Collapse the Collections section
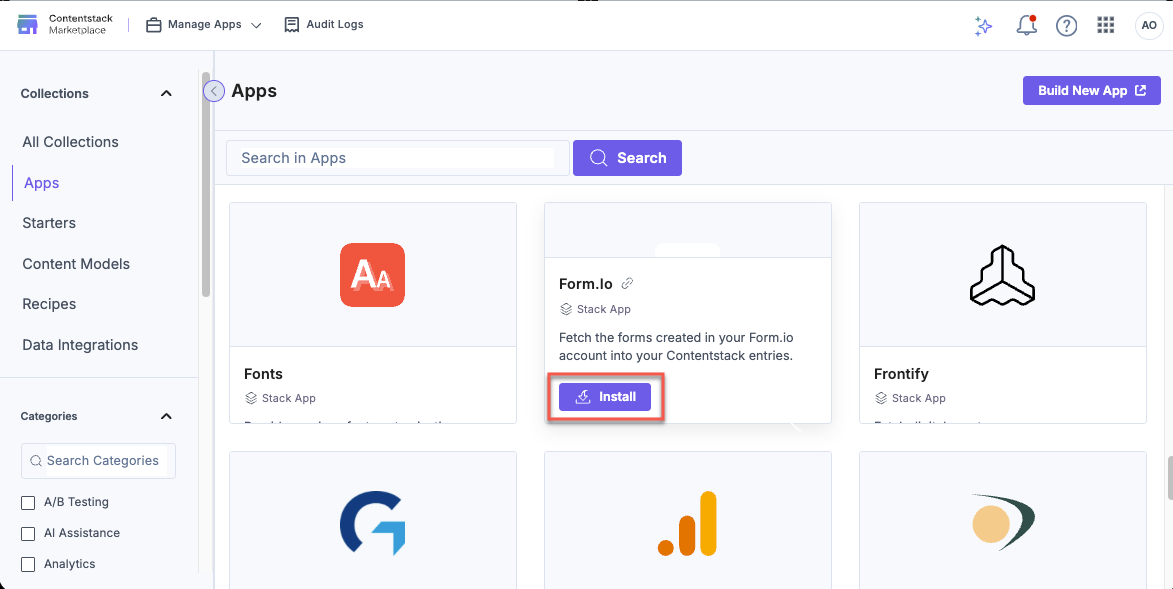The height and width of the screenshot is (589, 1173). click(x=166, y=94)
